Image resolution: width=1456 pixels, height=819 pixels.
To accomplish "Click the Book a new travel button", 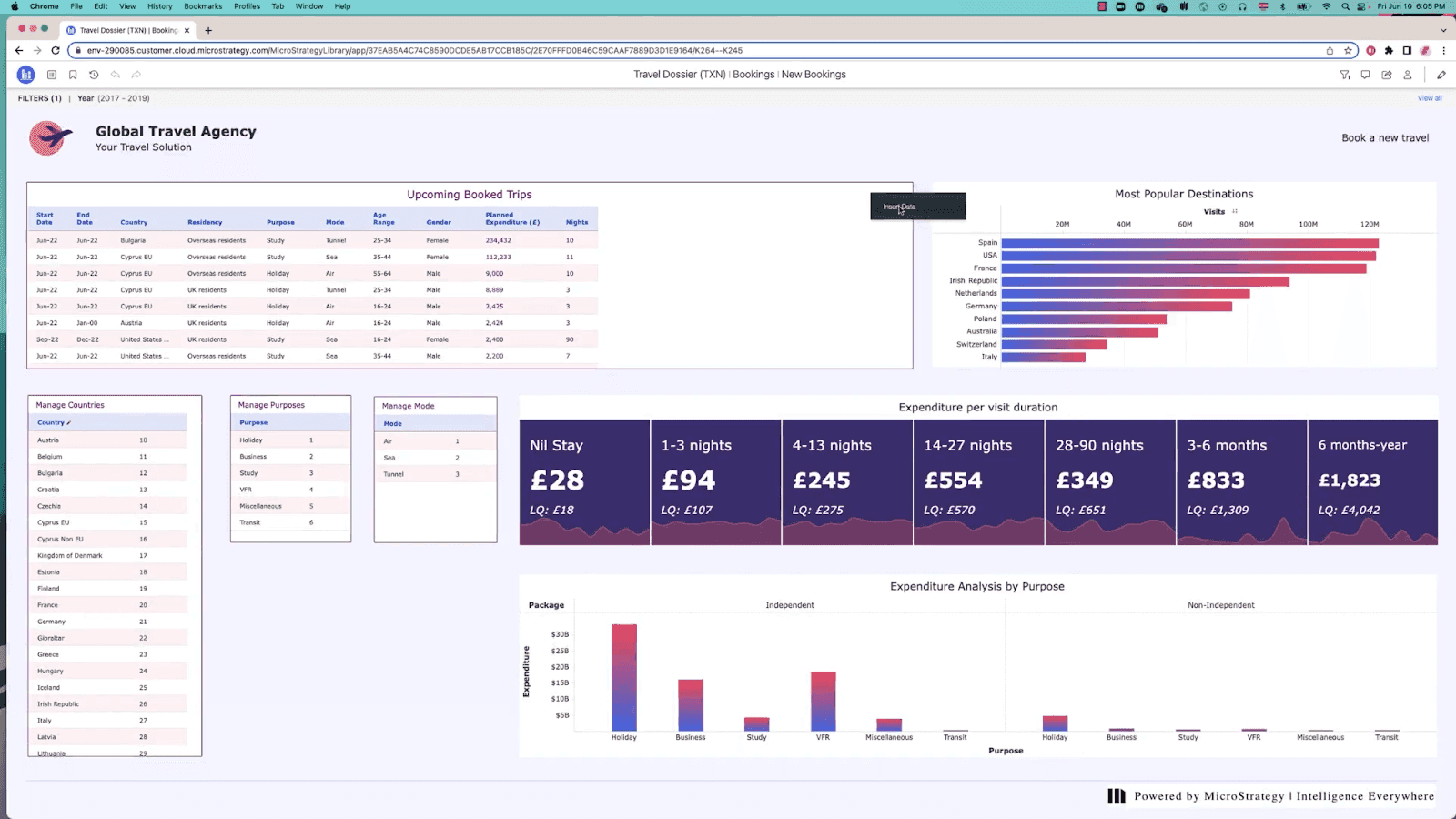I will point(1385,137).
